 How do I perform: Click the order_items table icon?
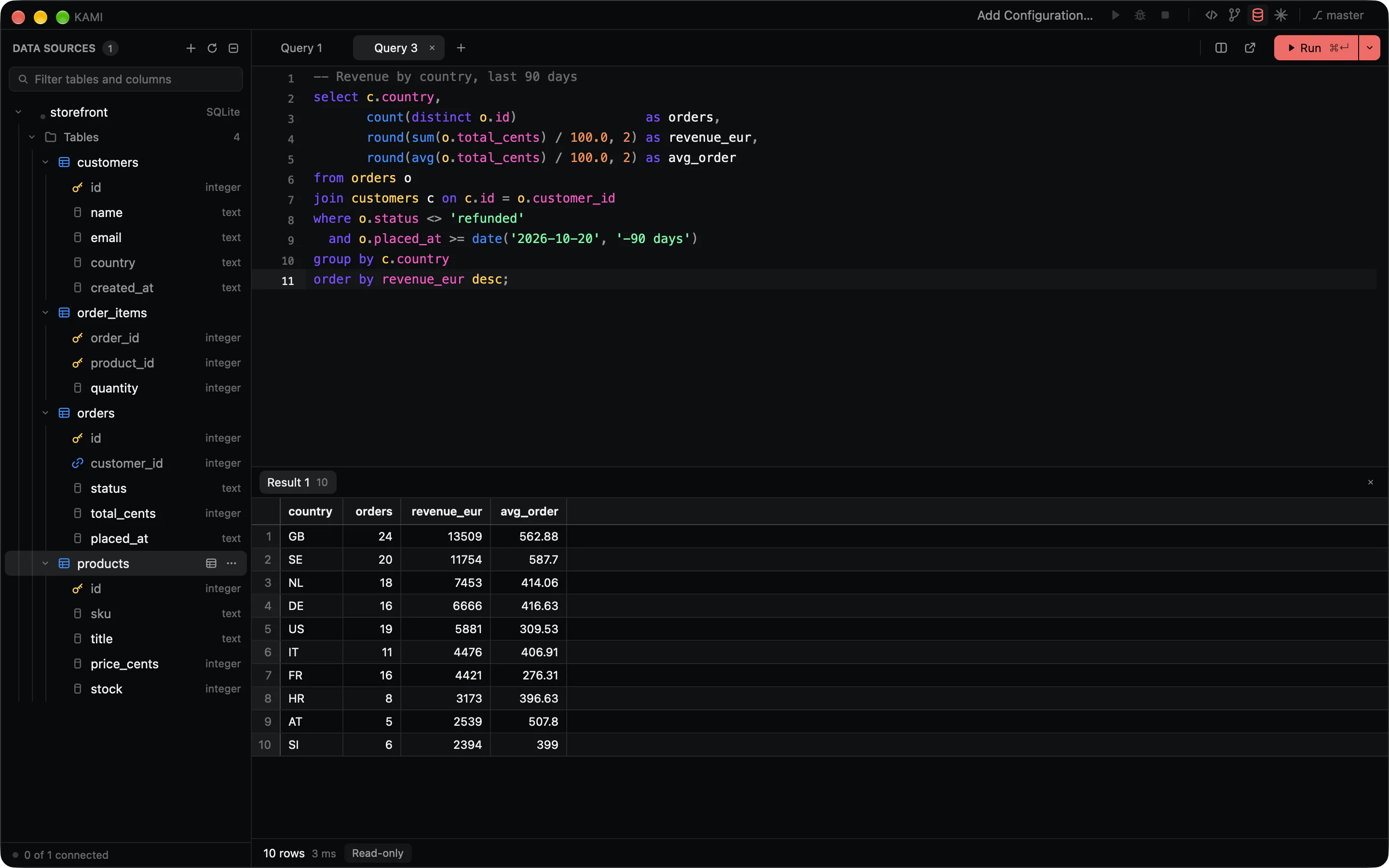click(x=64, y=313)
